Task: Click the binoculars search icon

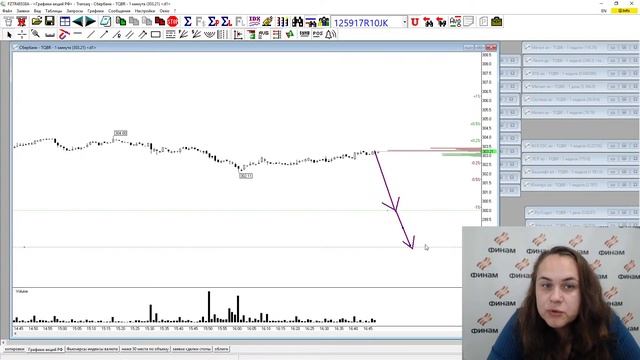Action: (x=298, y=21)
